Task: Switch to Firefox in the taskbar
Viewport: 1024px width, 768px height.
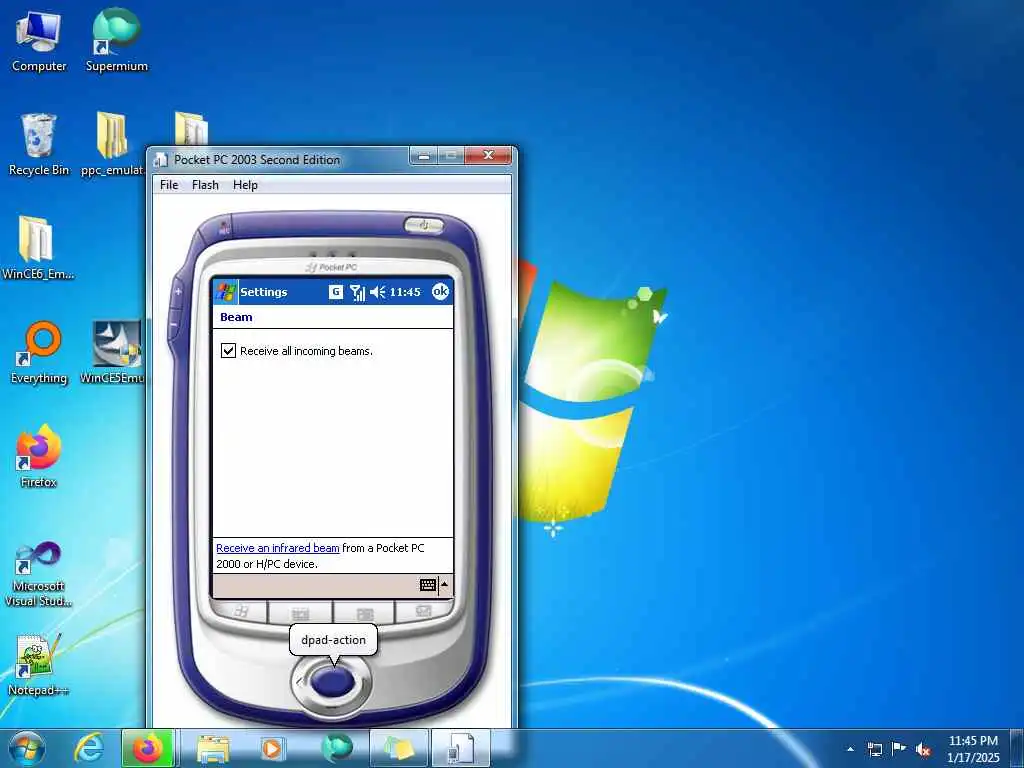Action: [x=148, y=748]
